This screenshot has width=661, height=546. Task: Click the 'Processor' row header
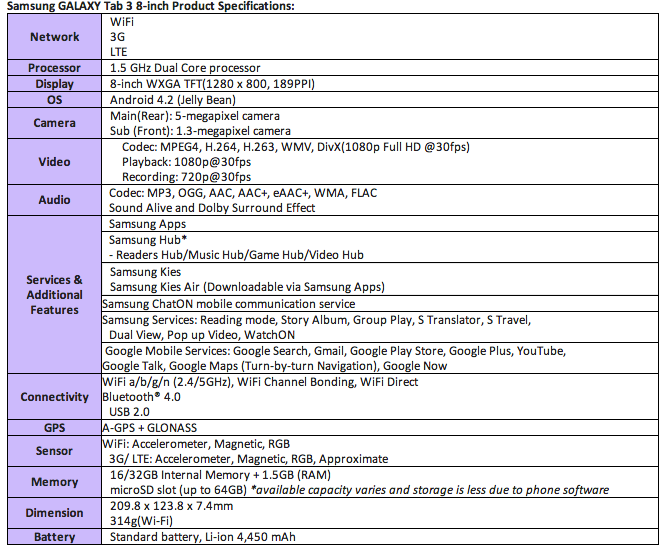tap(54, 68)
